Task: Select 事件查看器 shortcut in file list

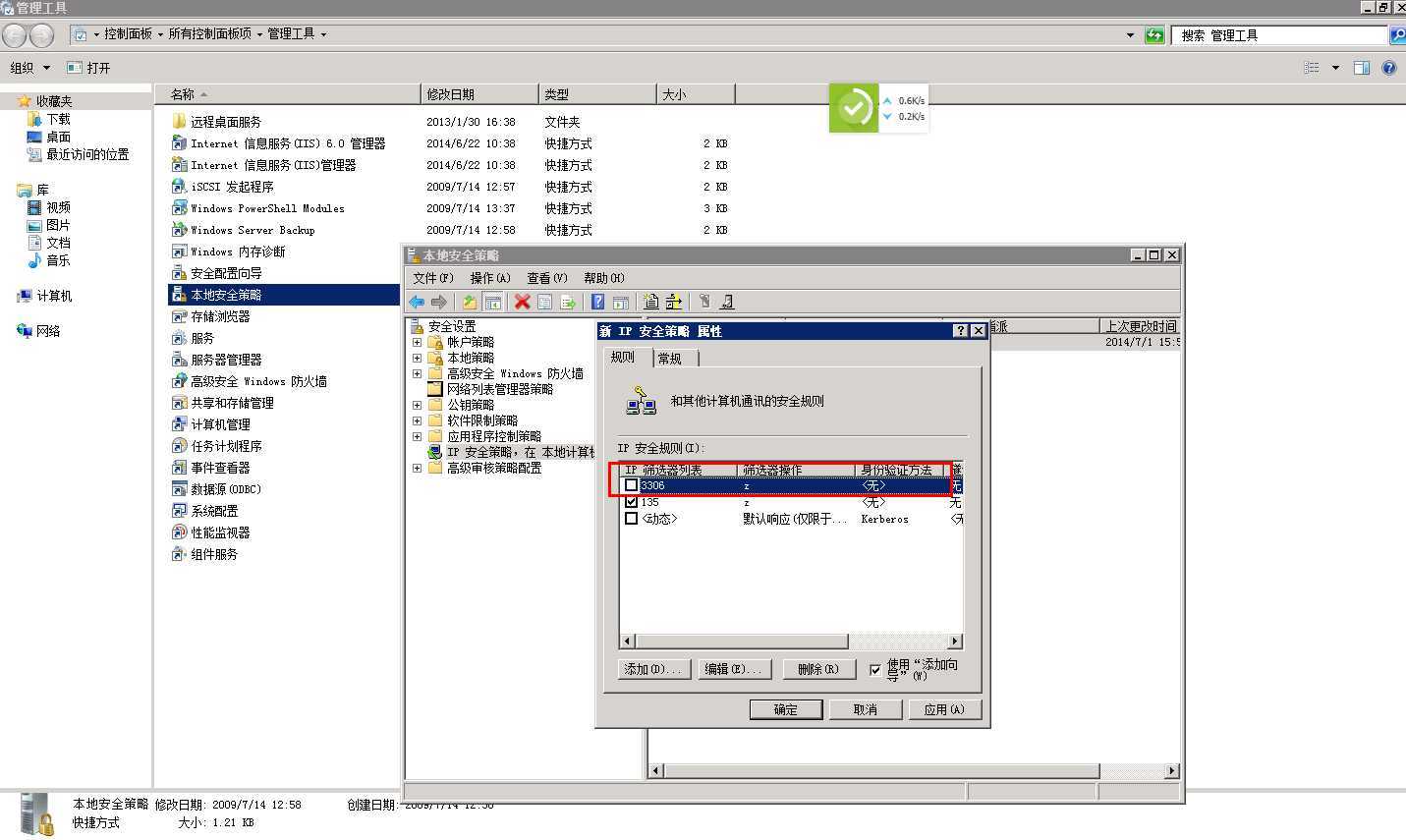Action: (x=211, y=468)
